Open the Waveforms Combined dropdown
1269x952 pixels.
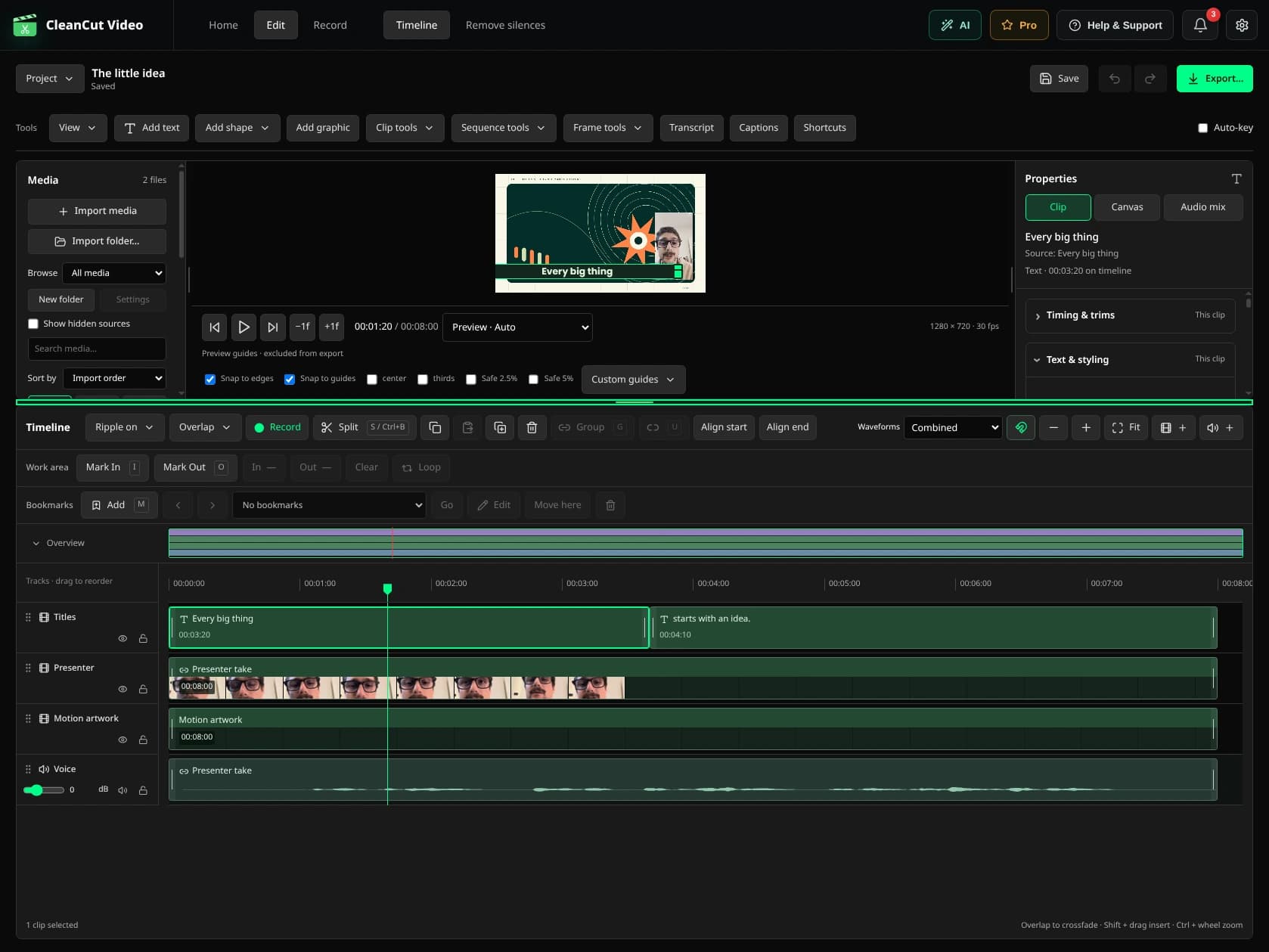point(953,427)
